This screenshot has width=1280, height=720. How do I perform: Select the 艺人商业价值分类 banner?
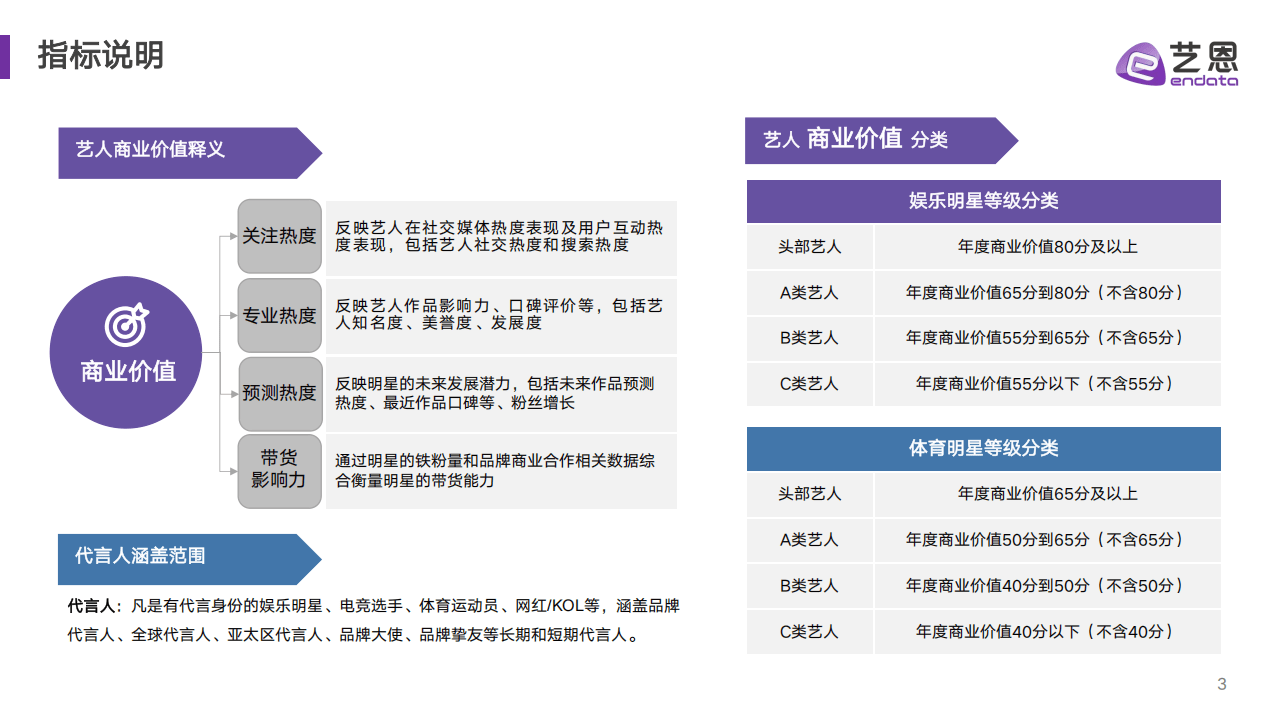click(881, 140)
